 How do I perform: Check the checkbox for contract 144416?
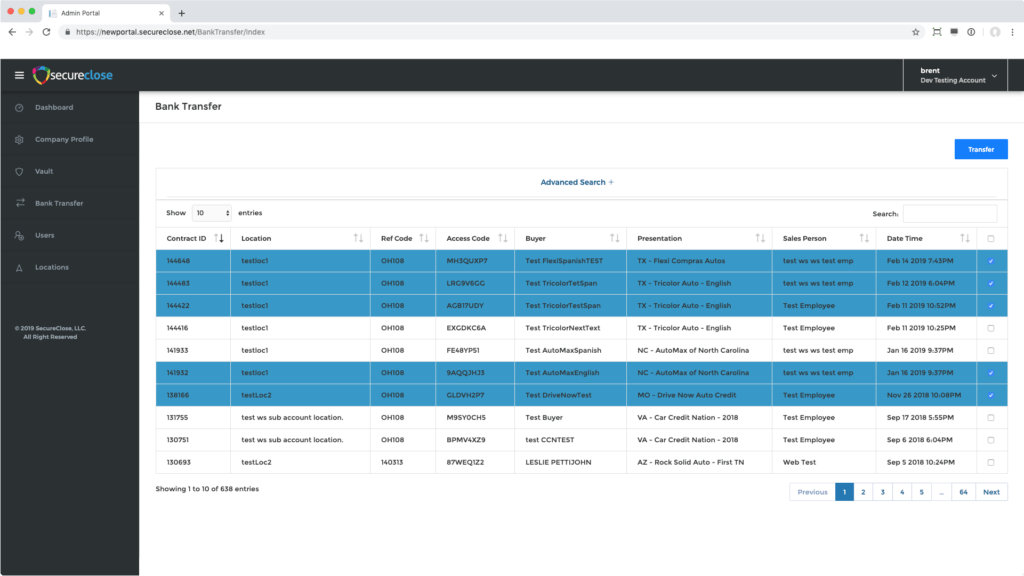990,328
